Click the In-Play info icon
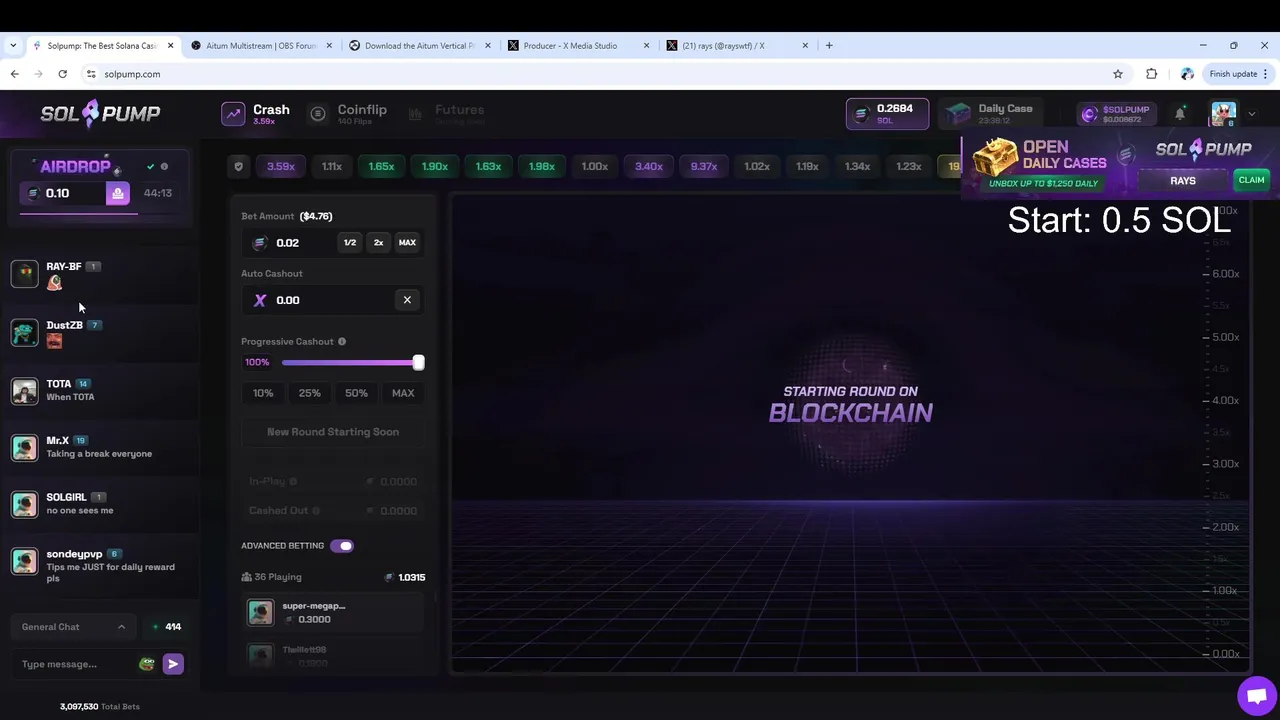This screenshot has width=1280, height=720. 293,482
